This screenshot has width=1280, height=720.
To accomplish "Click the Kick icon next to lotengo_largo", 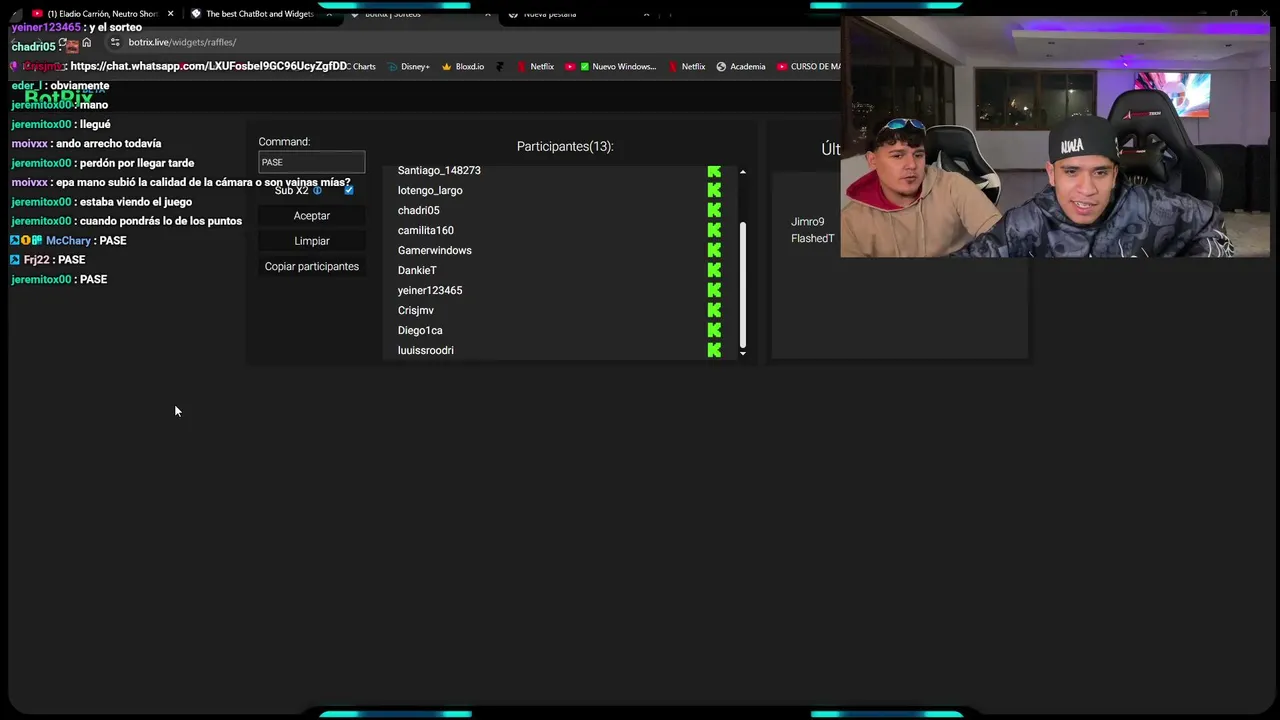I will pos(714,190).
